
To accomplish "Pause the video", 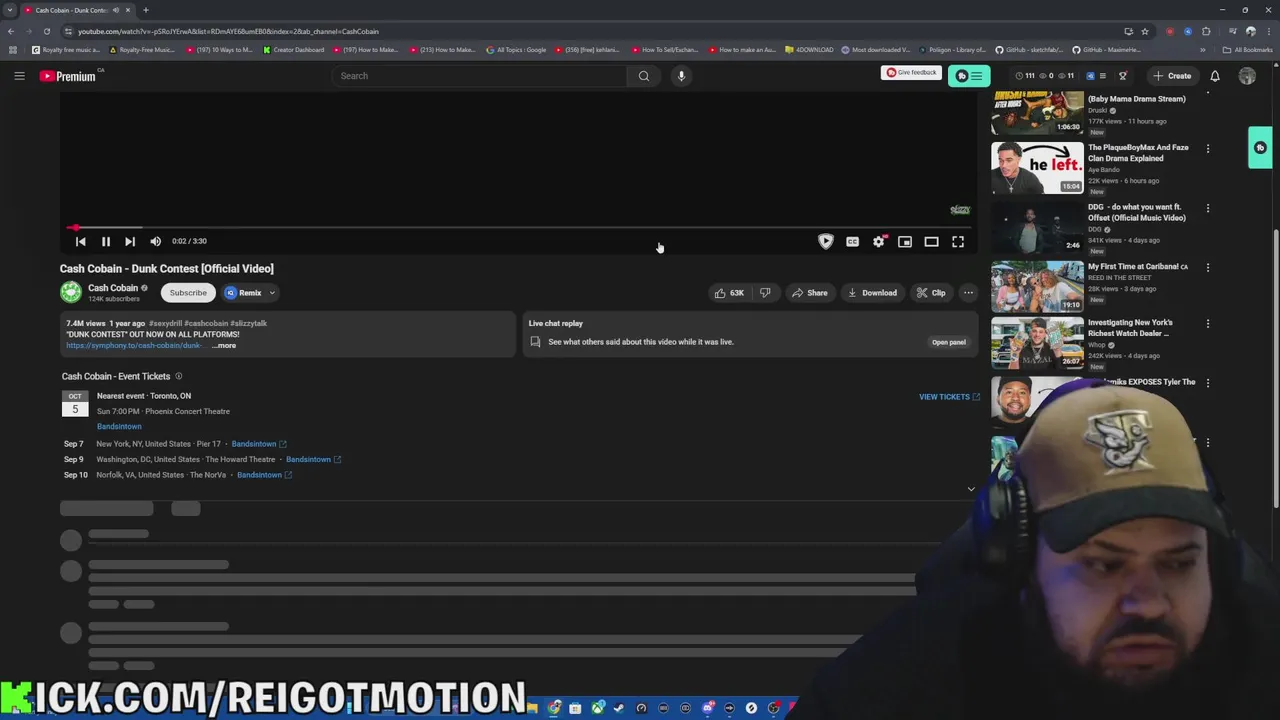I will pyautogui.click(x=105, y=241).
